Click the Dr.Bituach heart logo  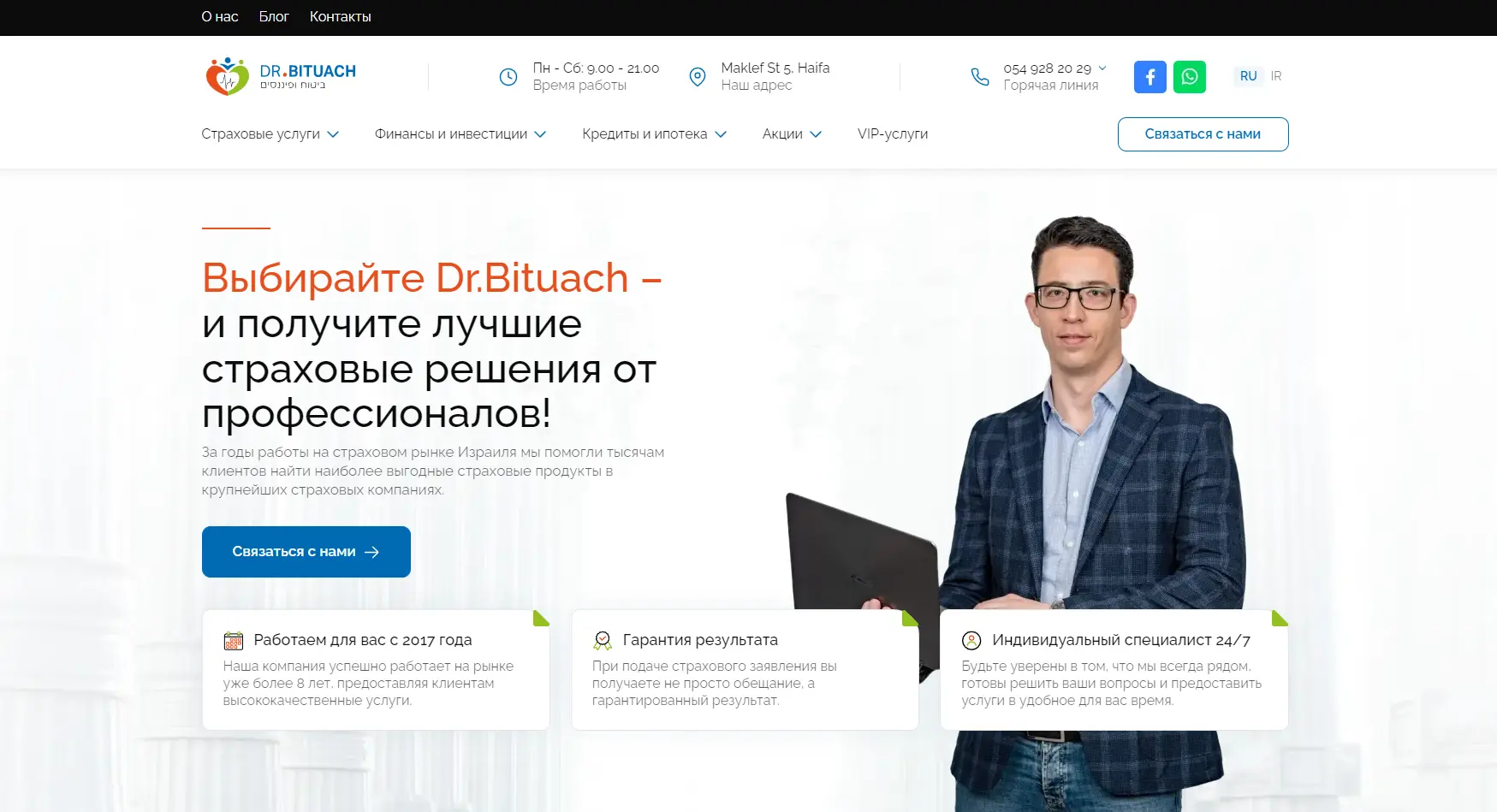click(x=227, y=76)
